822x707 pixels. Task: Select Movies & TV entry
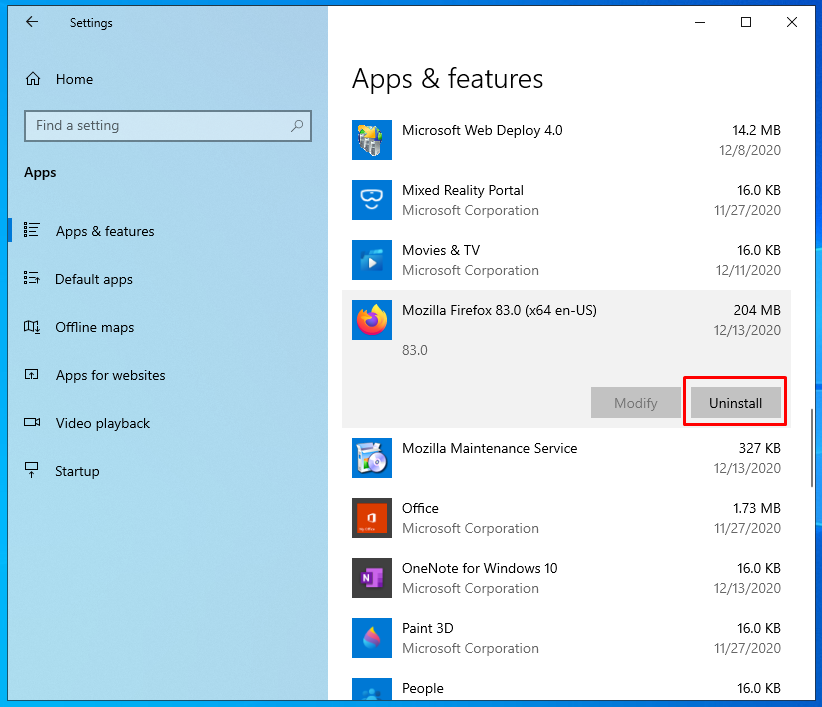[566, 260]
